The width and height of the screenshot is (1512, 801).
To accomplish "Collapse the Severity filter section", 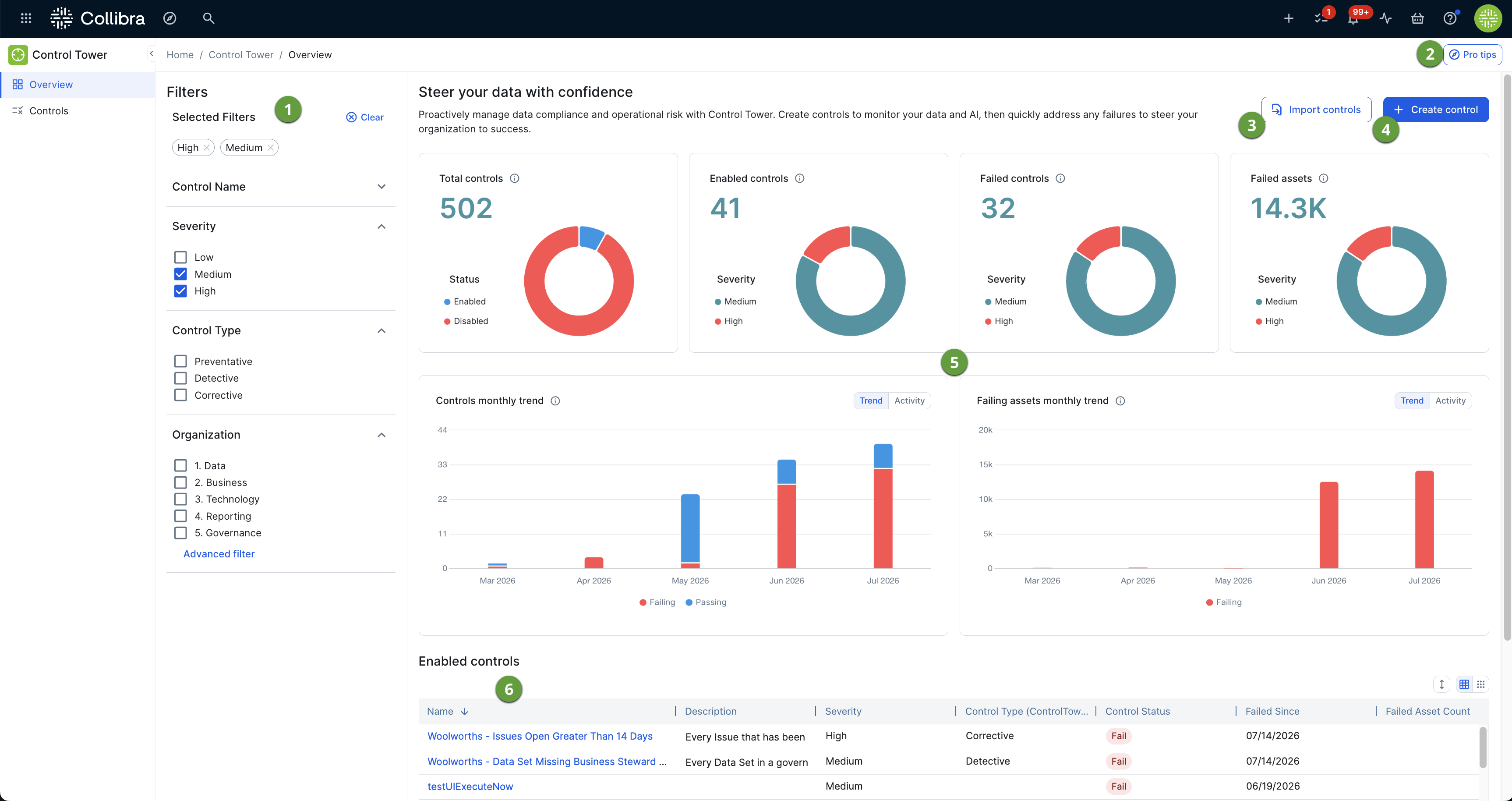I will [x=382, y=227].
